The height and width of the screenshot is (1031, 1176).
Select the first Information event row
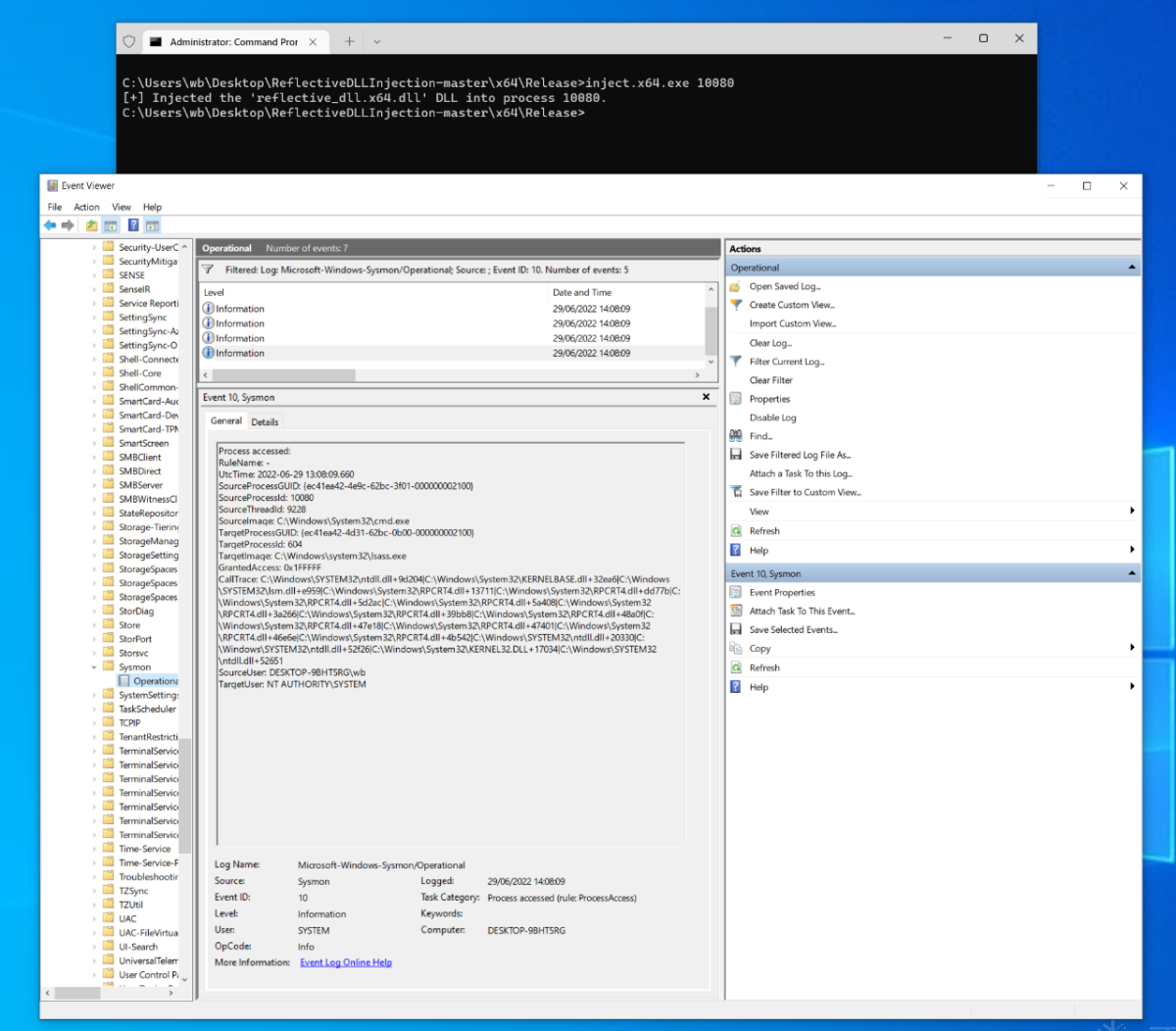(x=452, y=309)
